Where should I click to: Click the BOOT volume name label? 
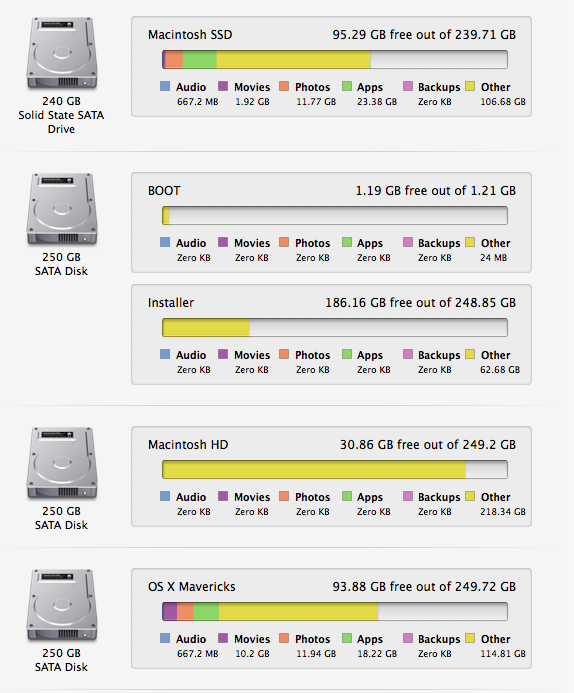point(164,191)
